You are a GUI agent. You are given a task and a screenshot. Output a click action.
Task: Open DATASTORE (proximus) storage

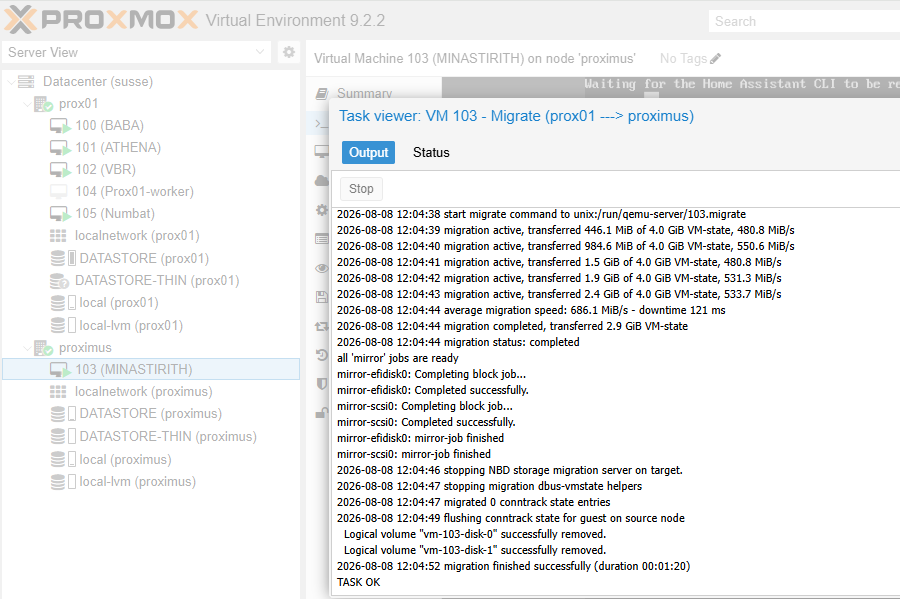(150, 413)
